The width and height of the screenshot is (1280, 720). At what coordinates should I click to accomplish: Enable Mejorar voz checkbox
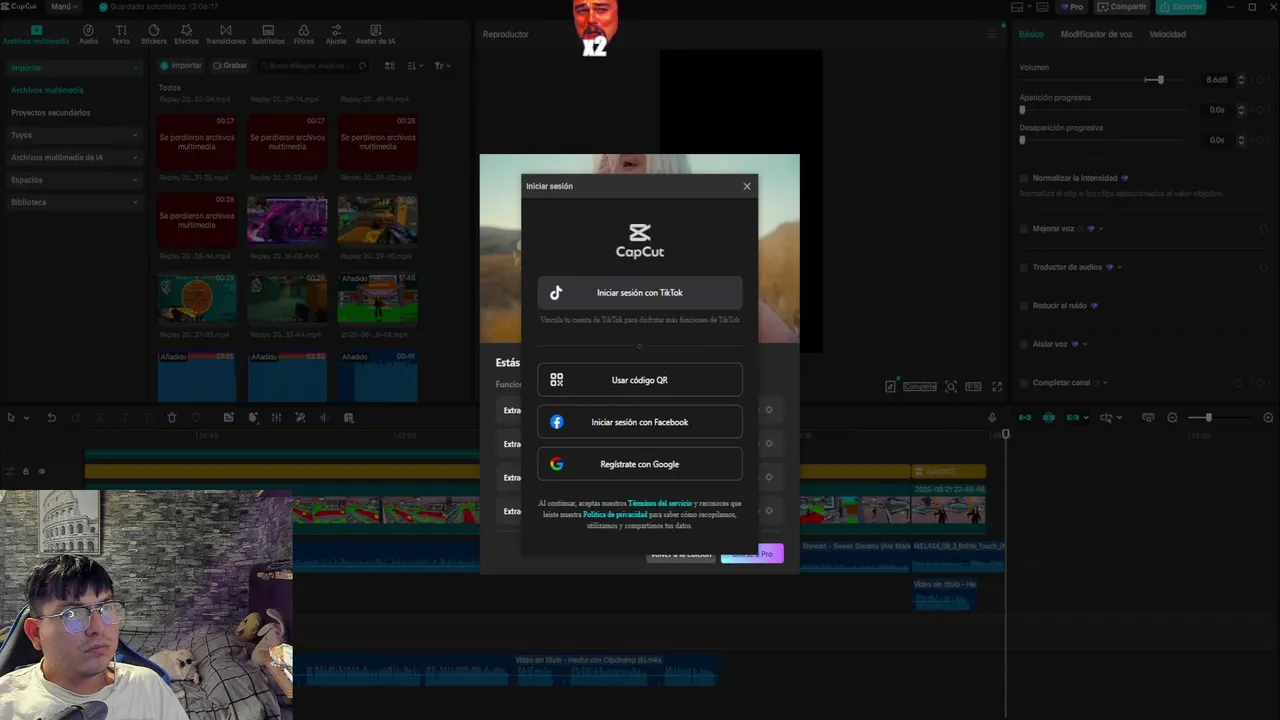point(1024,229)
